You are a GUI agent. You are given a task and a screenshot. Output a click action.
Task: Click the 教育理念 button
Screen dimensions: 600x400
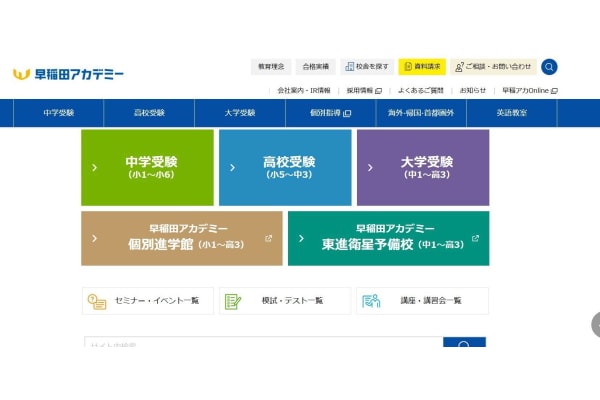point(271,67)
